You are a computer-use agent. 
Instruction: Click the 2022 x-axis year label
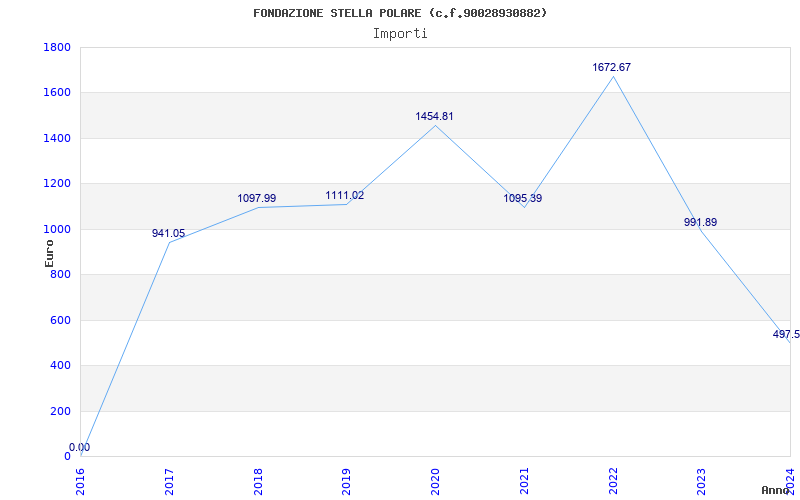point(613,481)
